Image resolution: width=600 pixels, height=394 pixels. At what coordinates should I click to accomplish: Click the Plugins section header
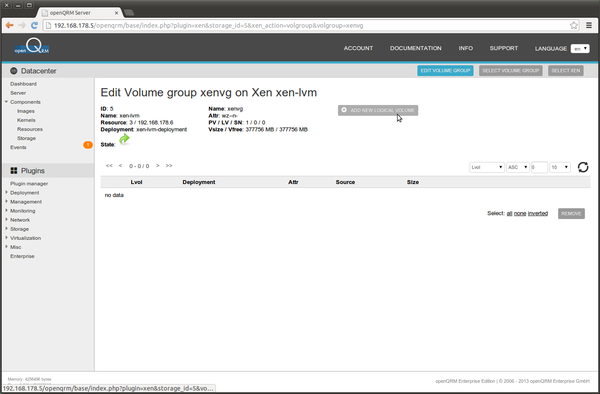[48, 171]
